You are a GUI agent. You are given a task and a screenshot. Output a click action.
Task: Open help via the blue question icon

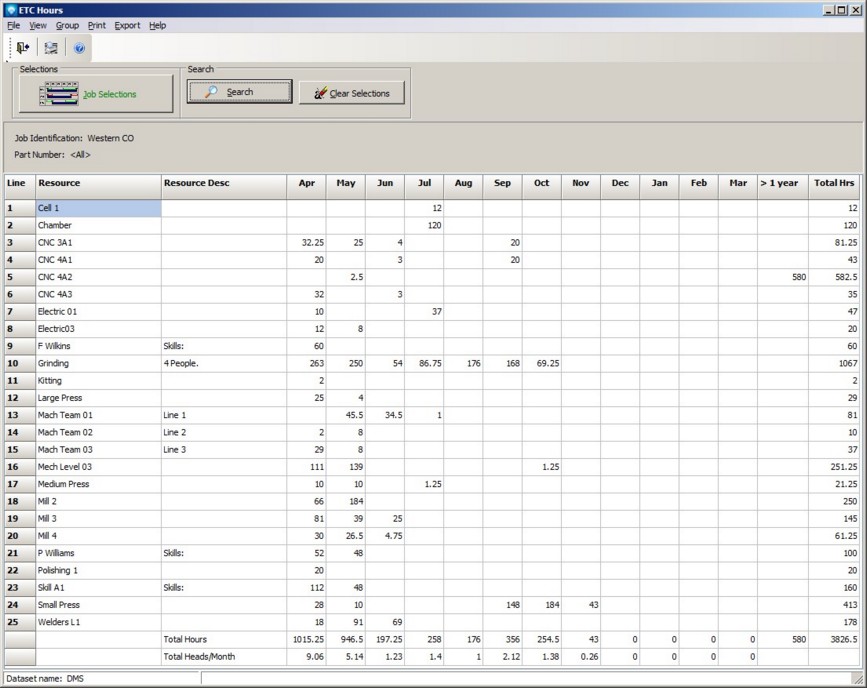tap(80, 47)
